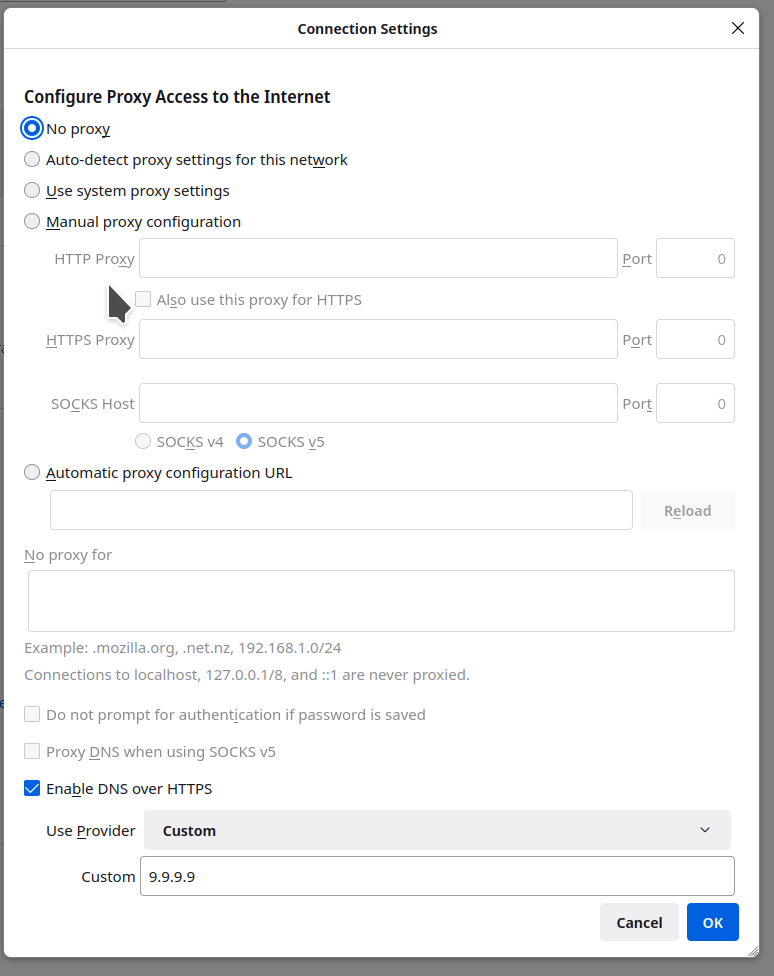774x976 pixels.
Task: Toggle Proxy DNS when using SOCKS v5
Action: [x=33, y=751]
